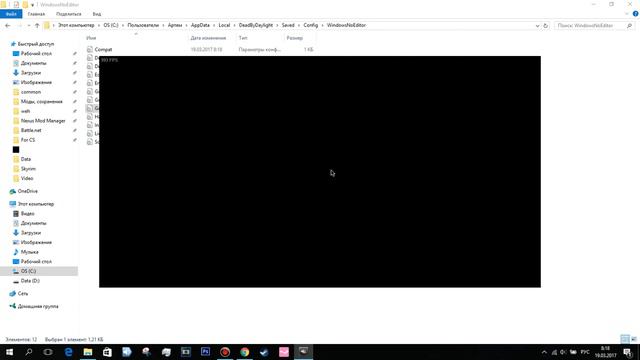640x360 pixels.
Task: Open the common folder in sidebar
Action: point(31,92)
